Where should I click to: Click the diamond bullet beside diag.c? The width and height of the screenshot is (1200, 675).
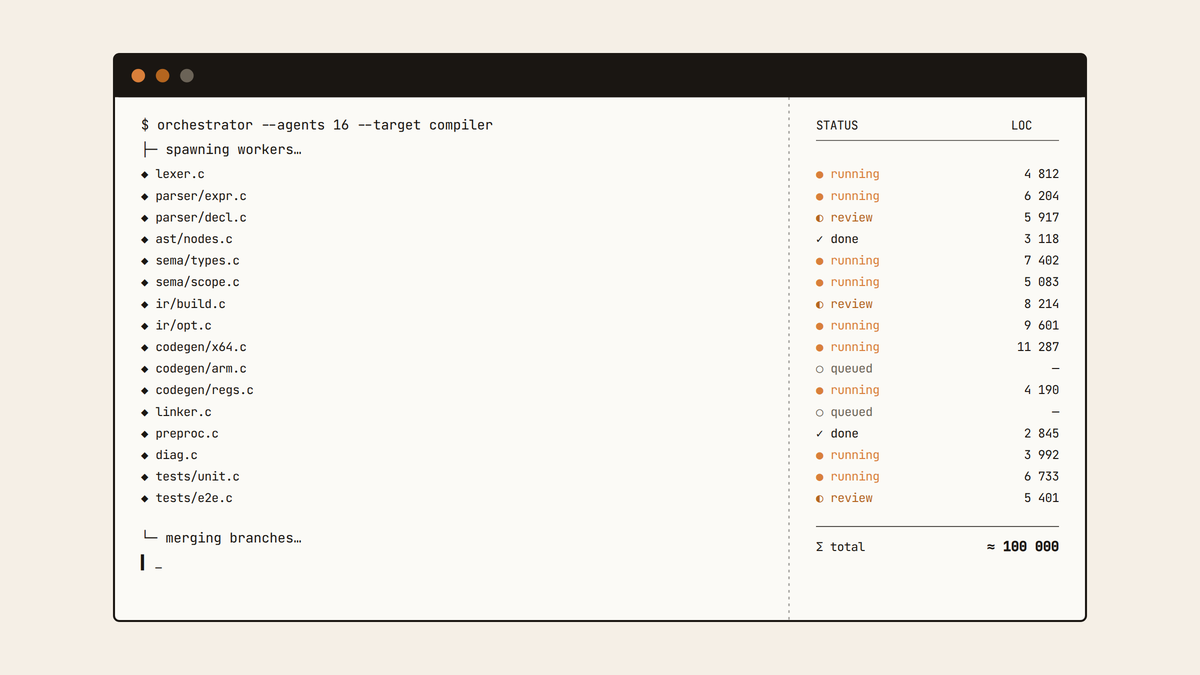[145, 455]
